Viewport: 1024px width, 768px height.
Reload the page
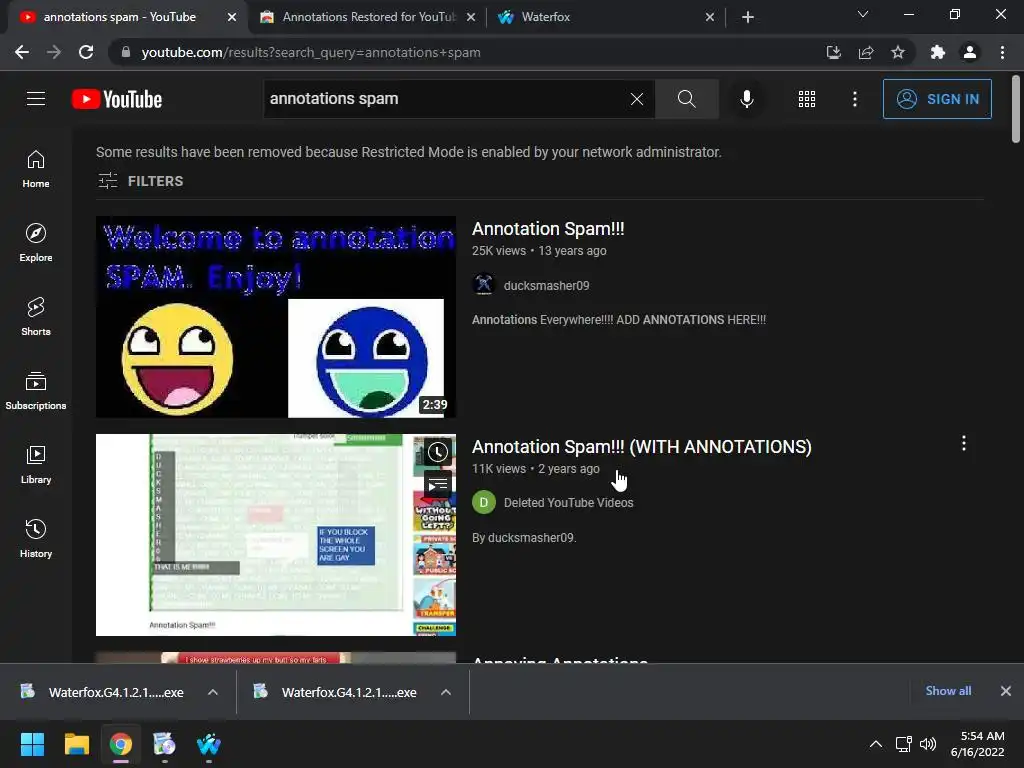point(86,52)
